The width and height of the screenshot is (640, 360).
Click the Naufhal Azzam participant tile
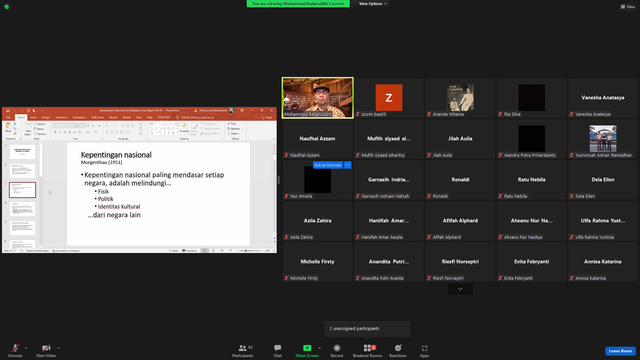tap(317, 139)
